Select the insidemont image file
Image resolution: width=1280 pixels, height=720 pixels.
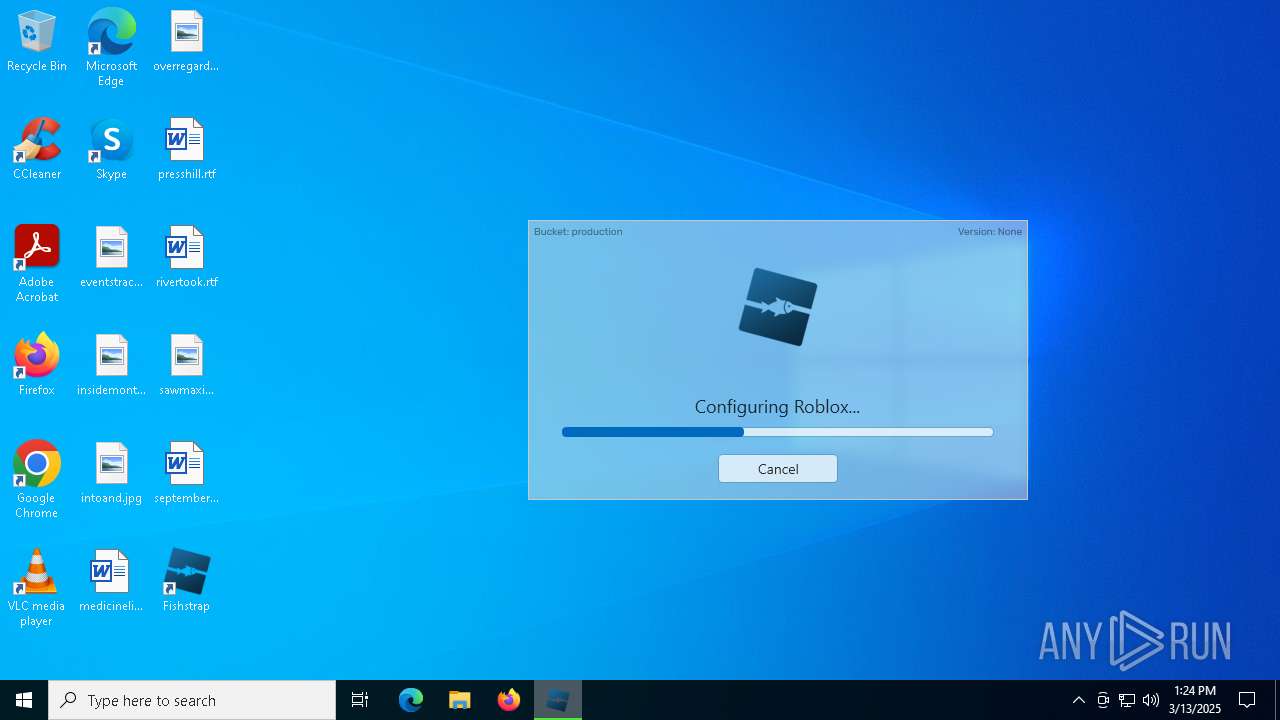pos(111,366)
